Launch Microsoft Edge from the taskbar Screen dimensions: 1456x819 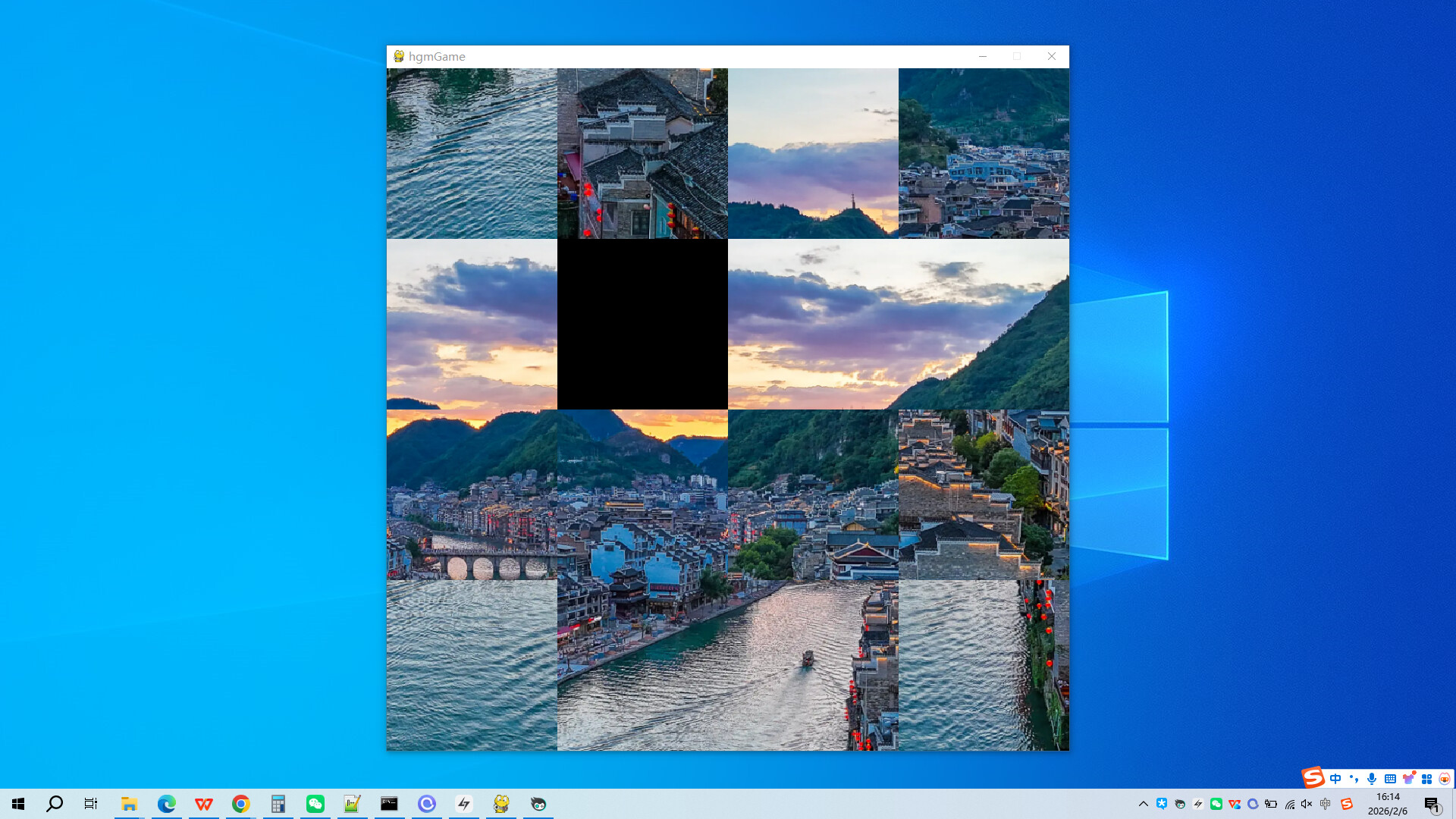[x=166, y=805]
